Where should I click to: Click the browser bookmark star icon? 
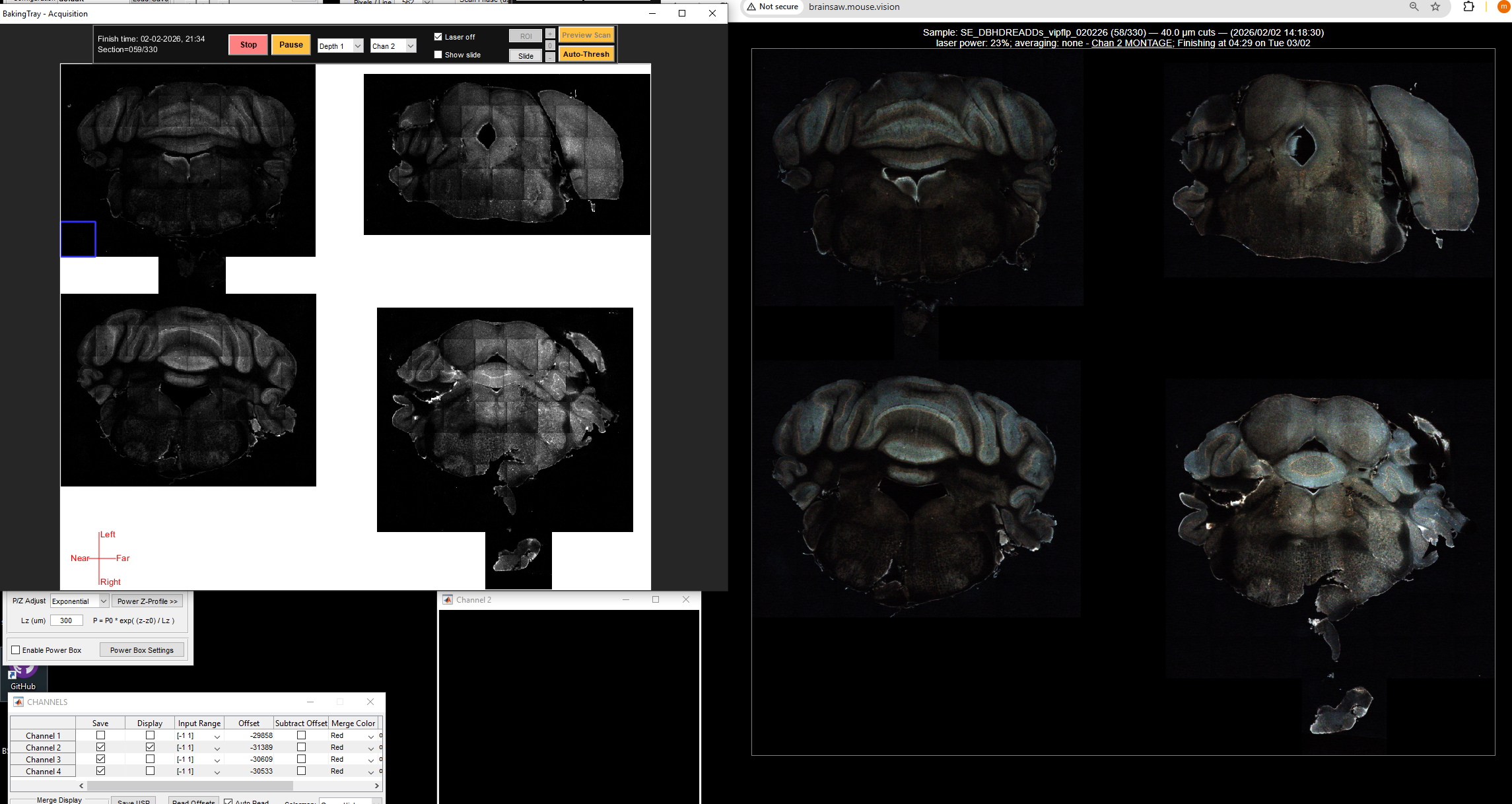1435,7
